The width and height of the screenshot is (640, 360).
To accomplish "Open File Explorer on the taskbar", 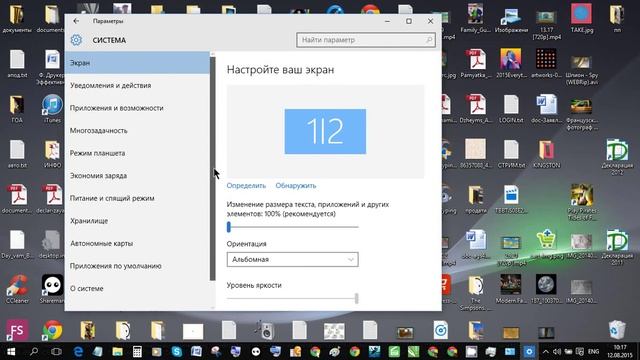I will pyautogui.click(x=118, y=351).
